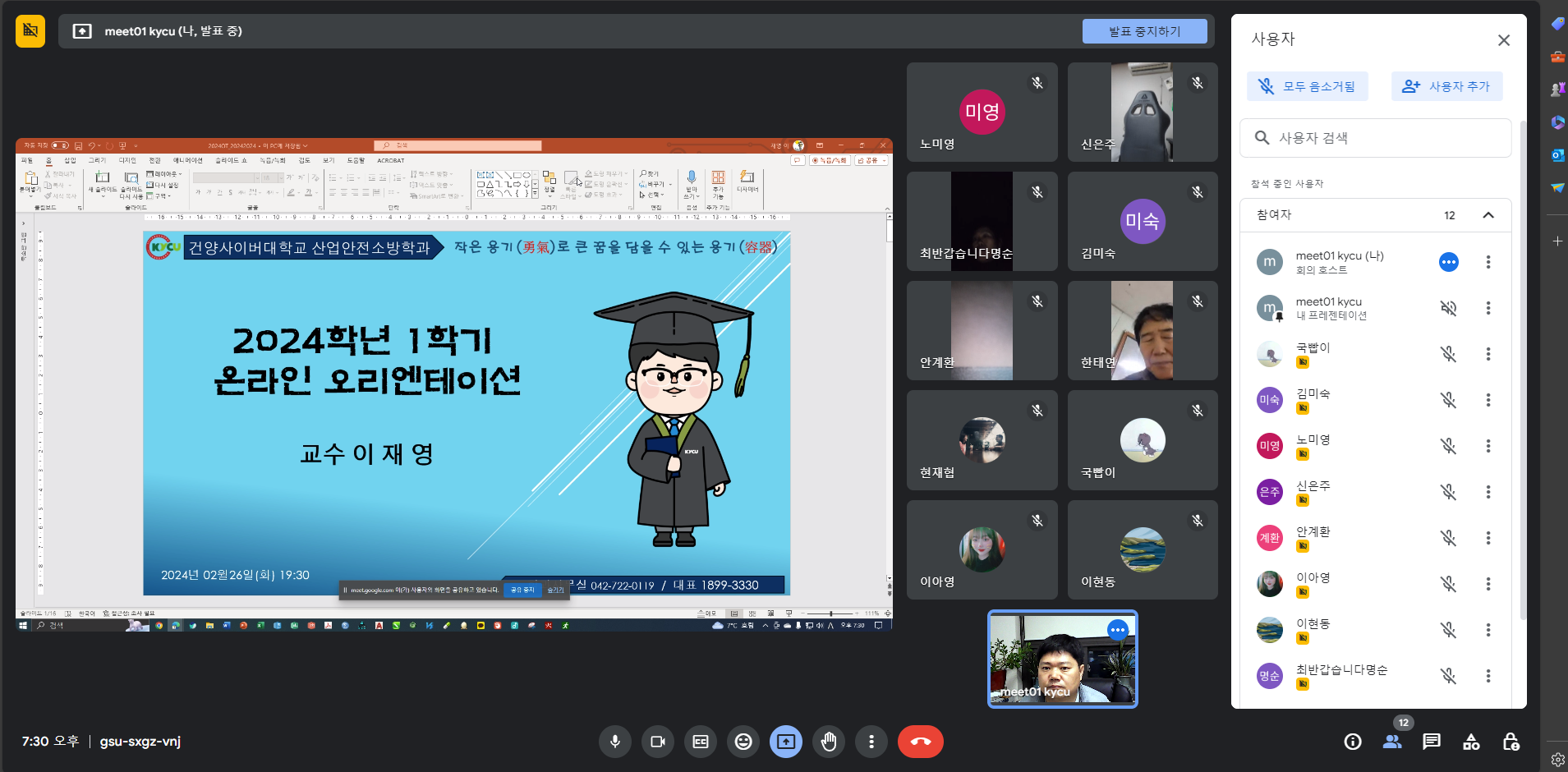Open options menu for meet01 kycu presentation
Viewport: 1568px width, 772px height.
[1488, 308]
